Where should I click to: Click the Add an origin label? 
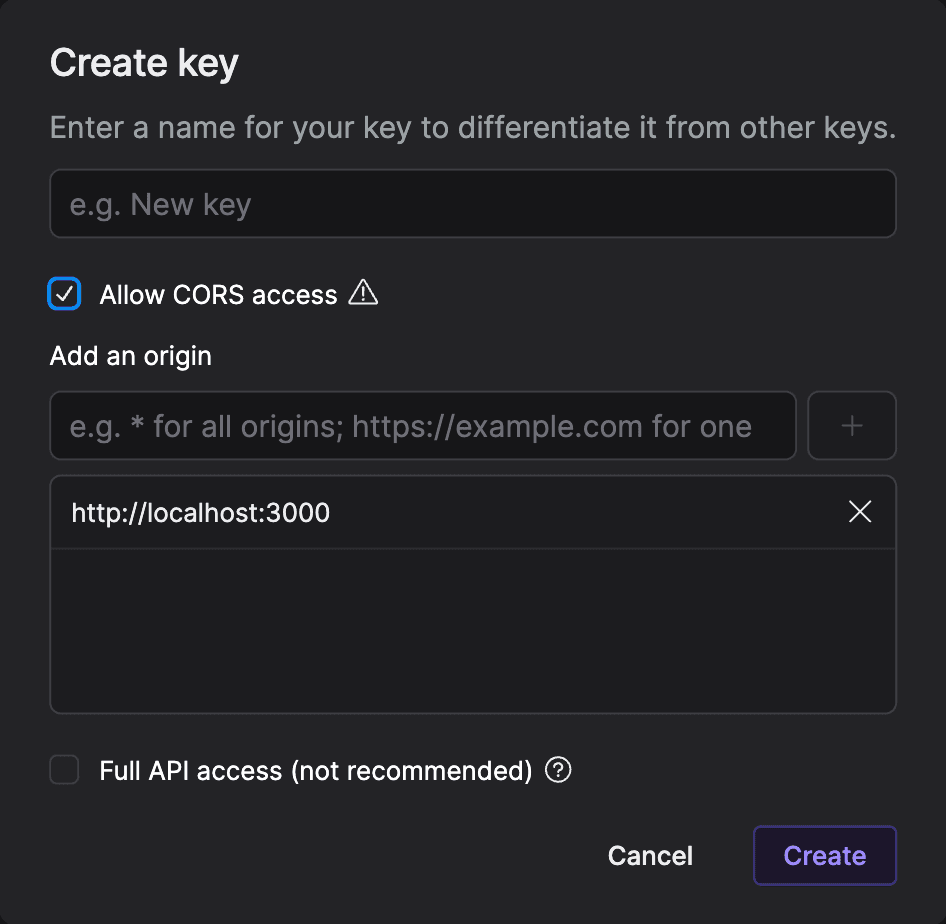pyautogui.click(x=131, y=356)
